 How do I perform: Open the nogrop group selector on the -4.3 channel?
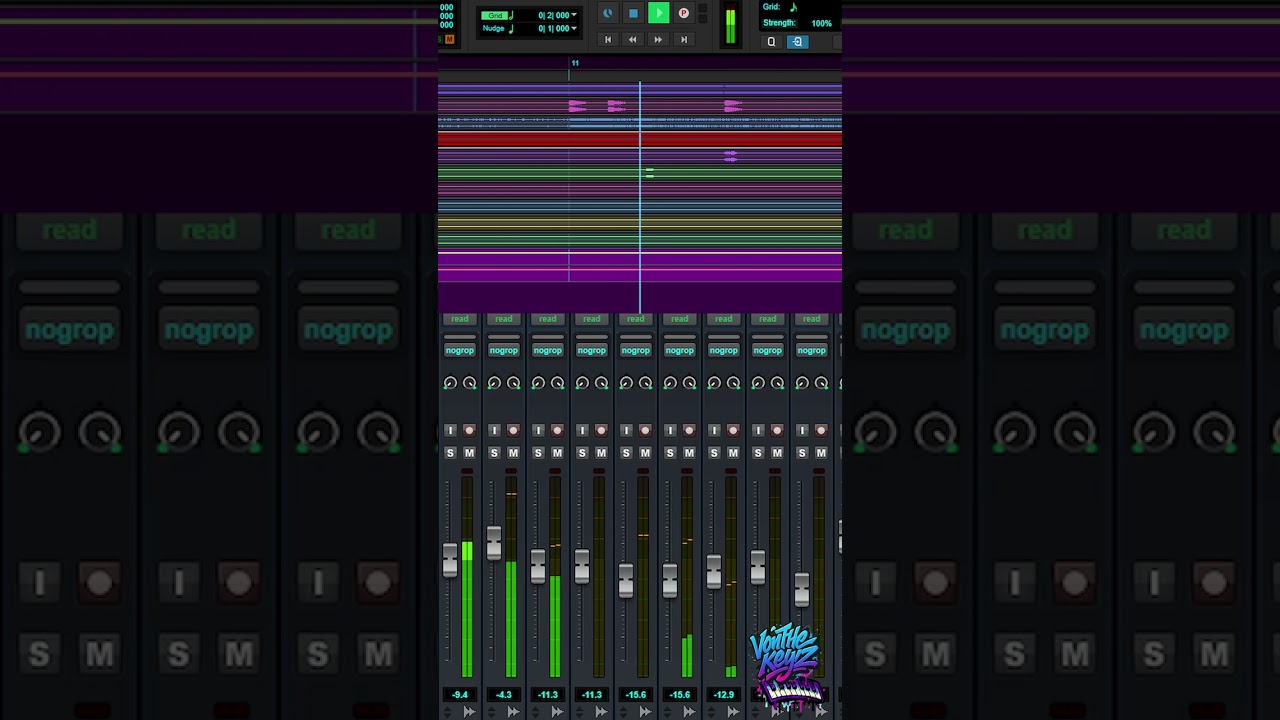(503, 350)
